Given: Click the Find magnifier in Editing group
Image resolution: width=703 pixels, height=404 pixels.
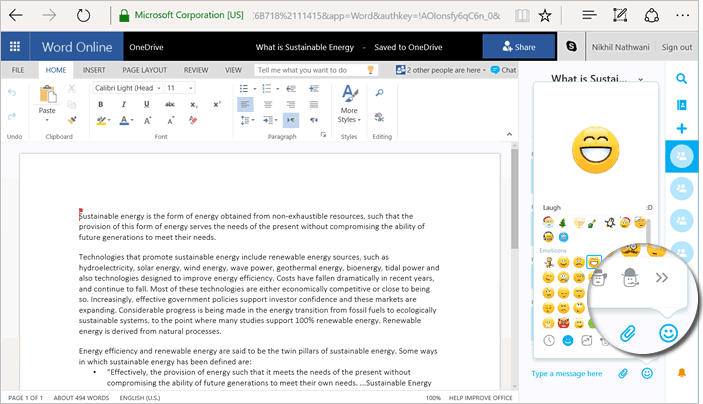Looking at the screenshot, I should 379,92.
